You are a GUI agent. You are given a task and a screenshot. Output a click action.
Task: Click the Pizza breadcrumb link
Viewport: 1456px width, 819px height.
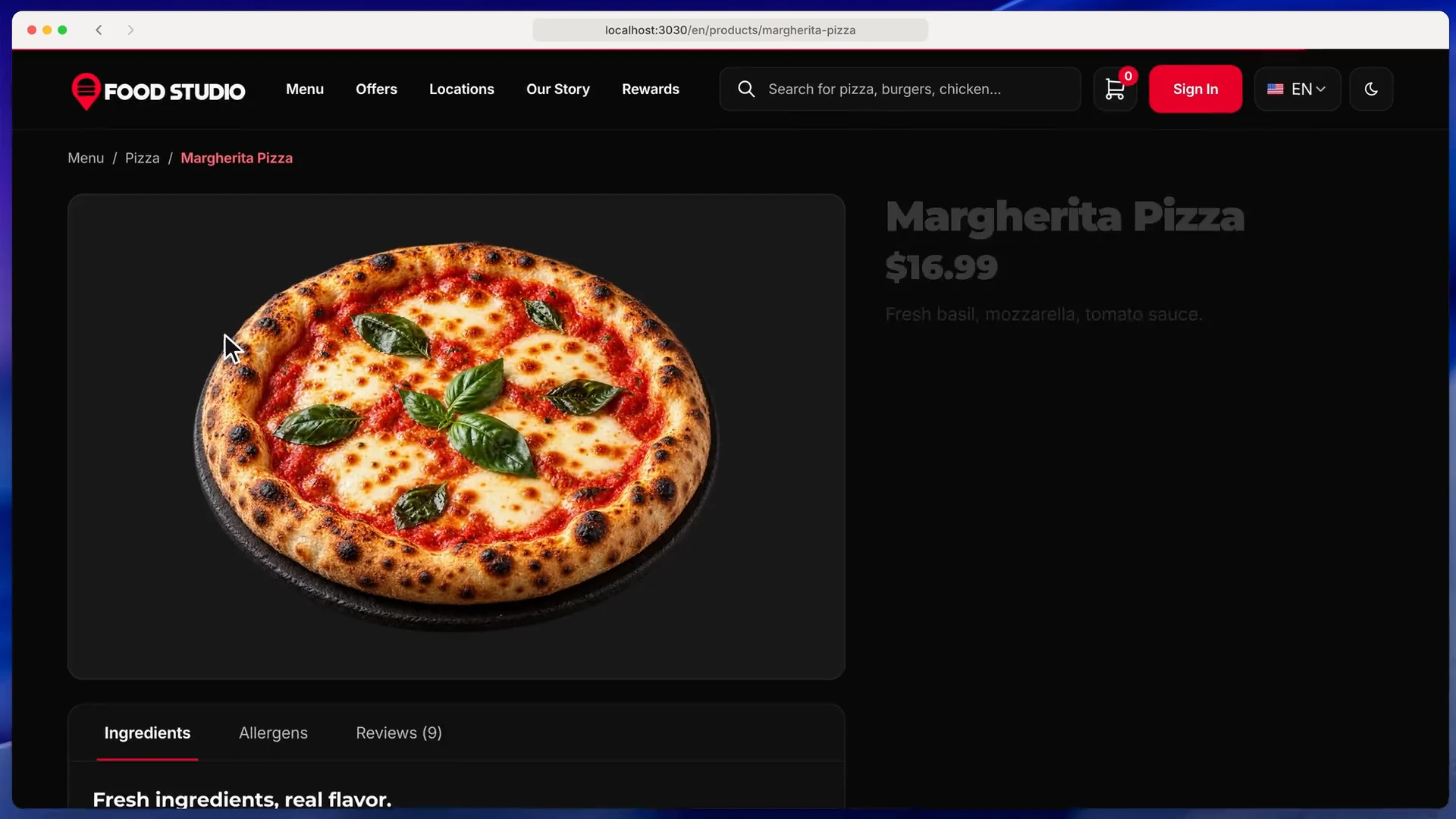(142, 158)
